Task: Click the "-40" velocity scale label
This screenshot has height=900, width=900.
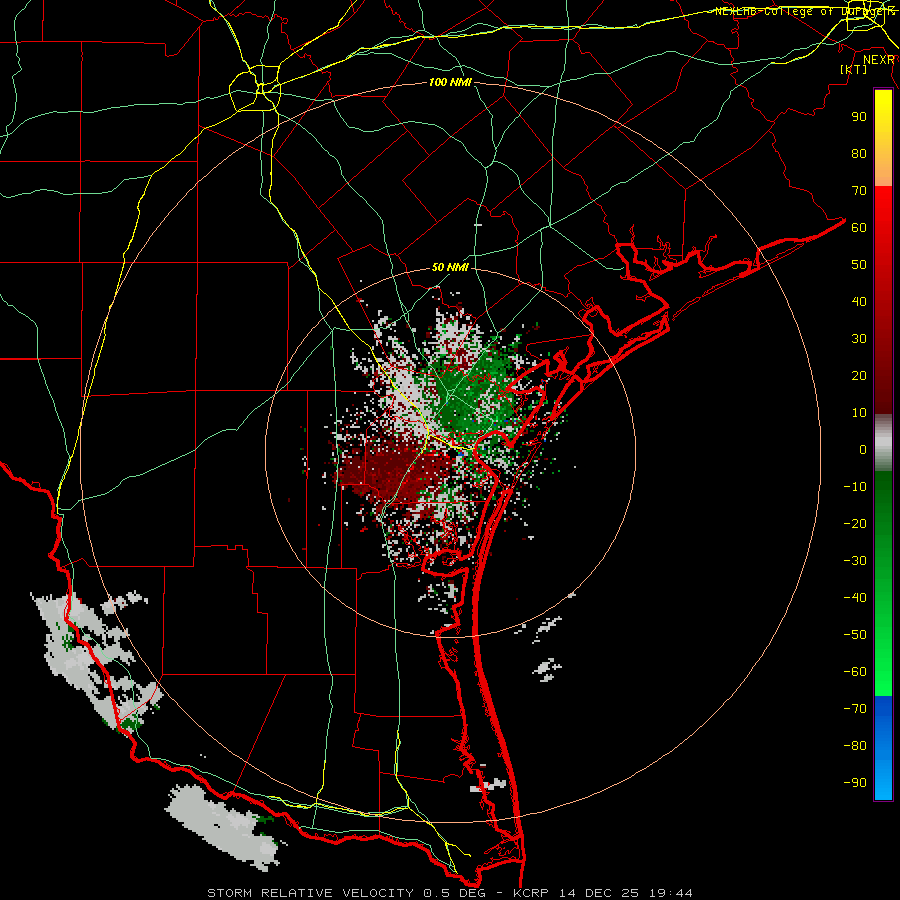Action: click(x=855, y=598)
